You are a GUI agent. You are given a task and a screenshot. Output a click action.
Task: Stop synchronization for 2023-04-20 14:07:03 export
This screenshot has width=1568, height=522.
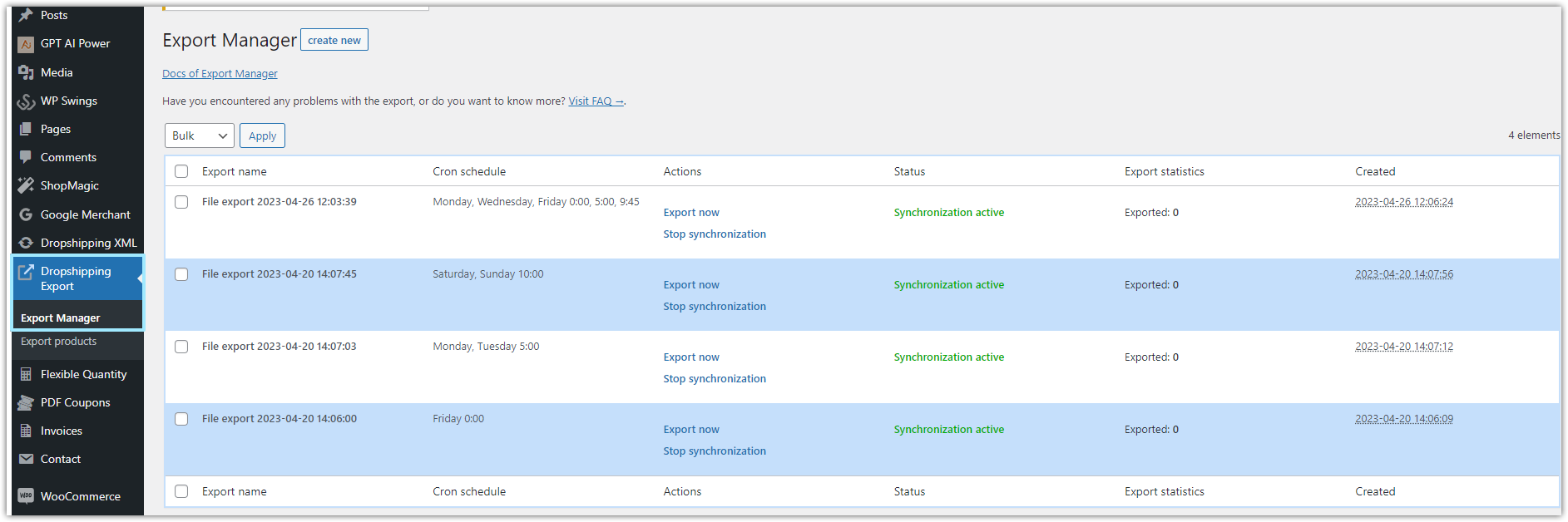pos(715,379)
